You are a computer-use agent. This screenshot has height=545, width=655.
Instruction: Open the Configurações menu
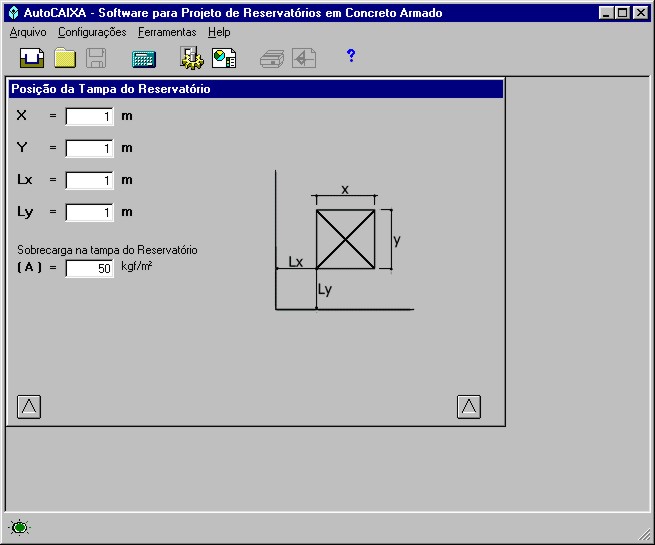92,32
